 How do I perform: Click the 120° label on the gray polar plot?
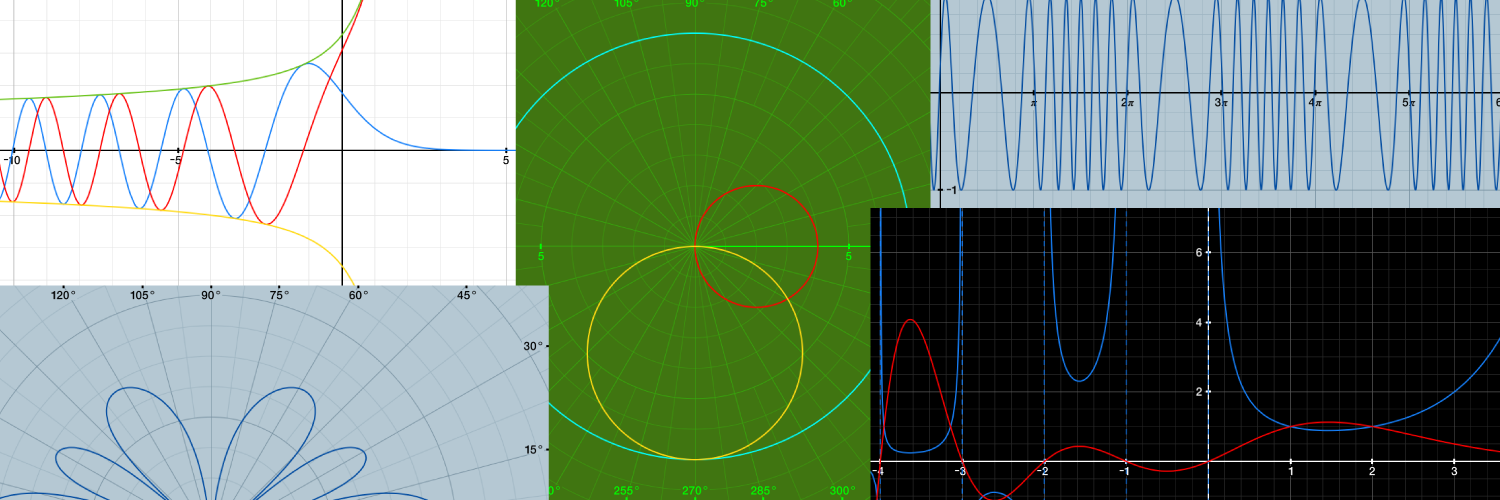[x=63, y=295]
